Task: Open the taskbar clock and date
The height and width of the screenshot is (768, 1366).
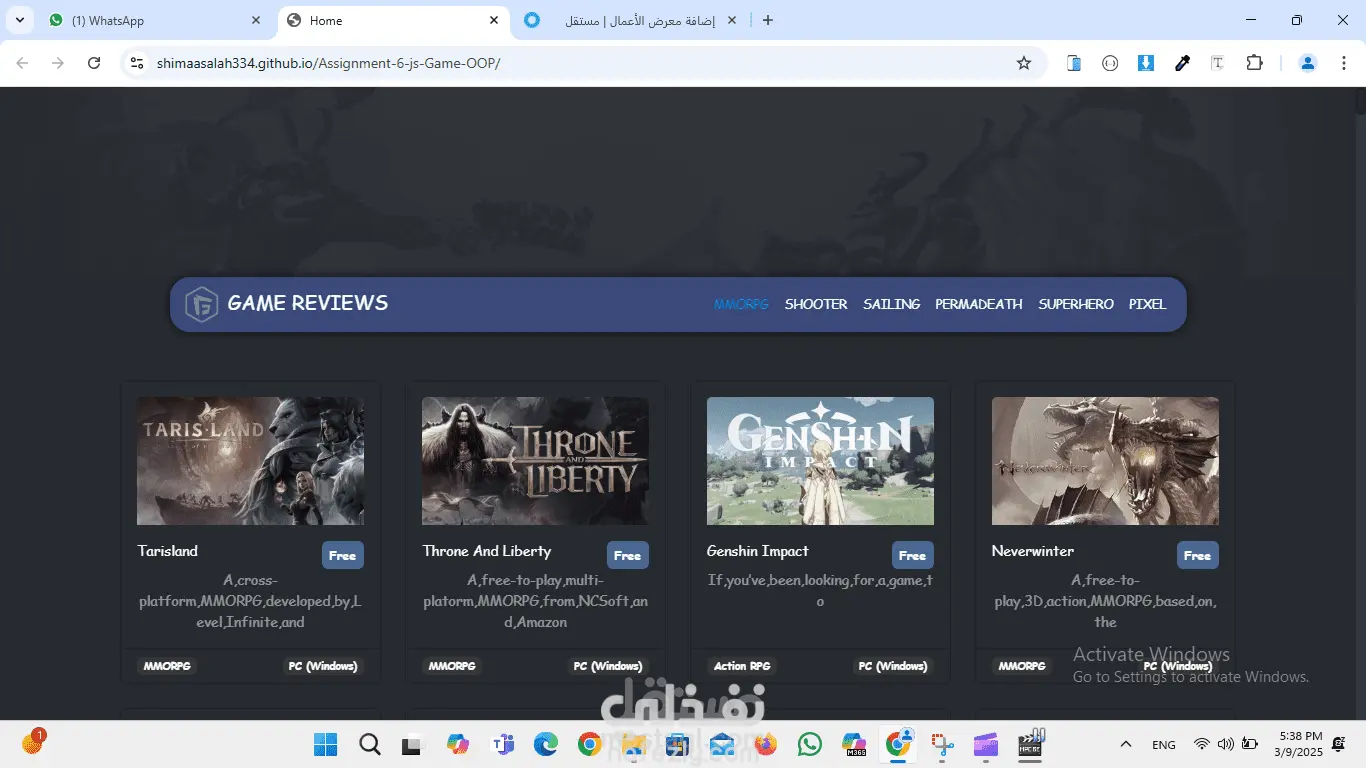Action: coord(1299,744)
